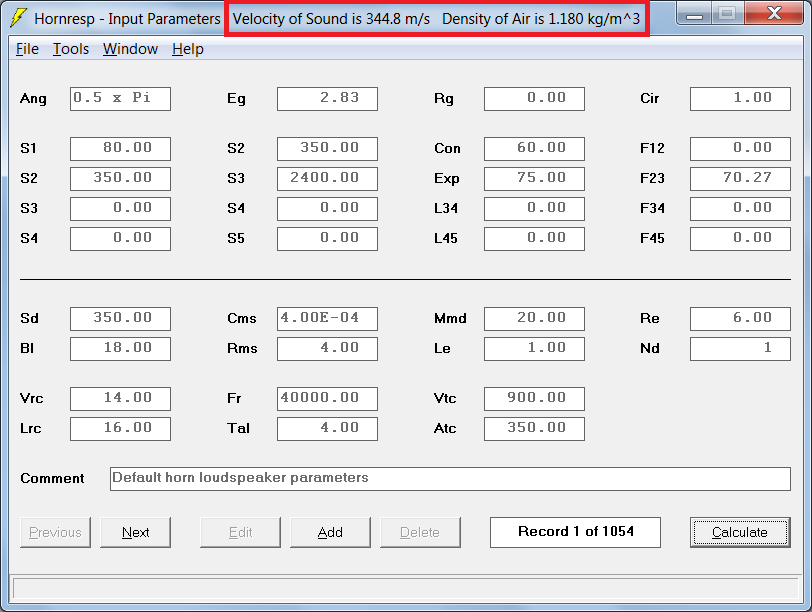Click the Tal field with 4.00

tap(327, 429)
